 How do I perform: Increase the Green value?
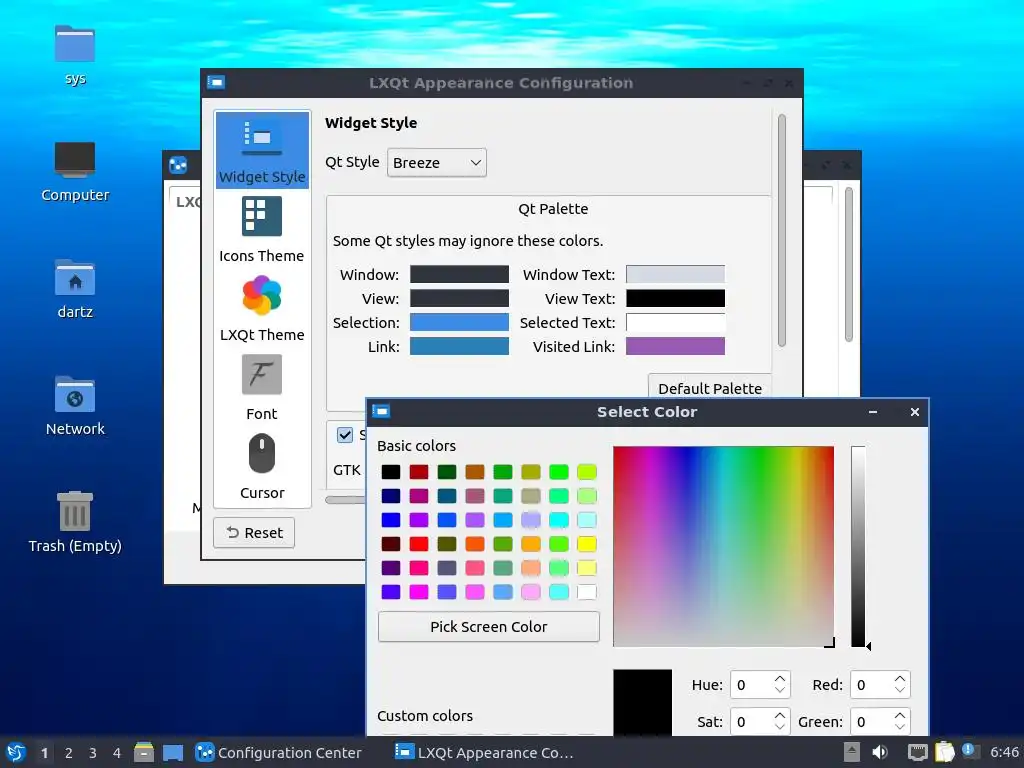tap(900, 716)
